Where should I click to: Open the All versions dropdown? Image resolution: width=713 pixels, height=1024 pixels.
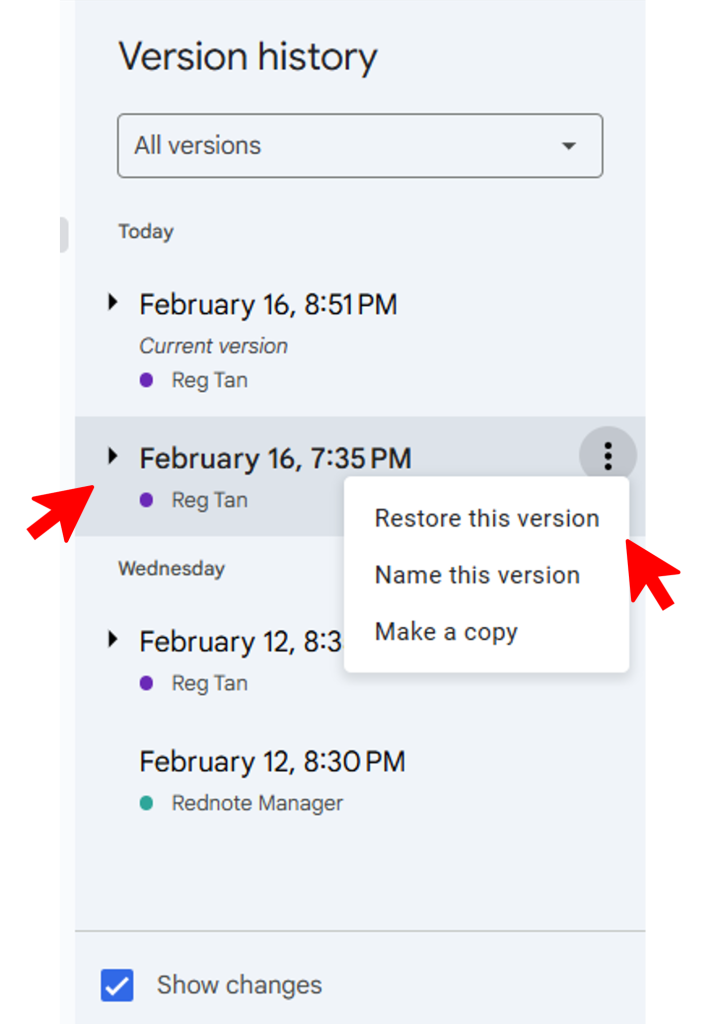pos(360,146)
